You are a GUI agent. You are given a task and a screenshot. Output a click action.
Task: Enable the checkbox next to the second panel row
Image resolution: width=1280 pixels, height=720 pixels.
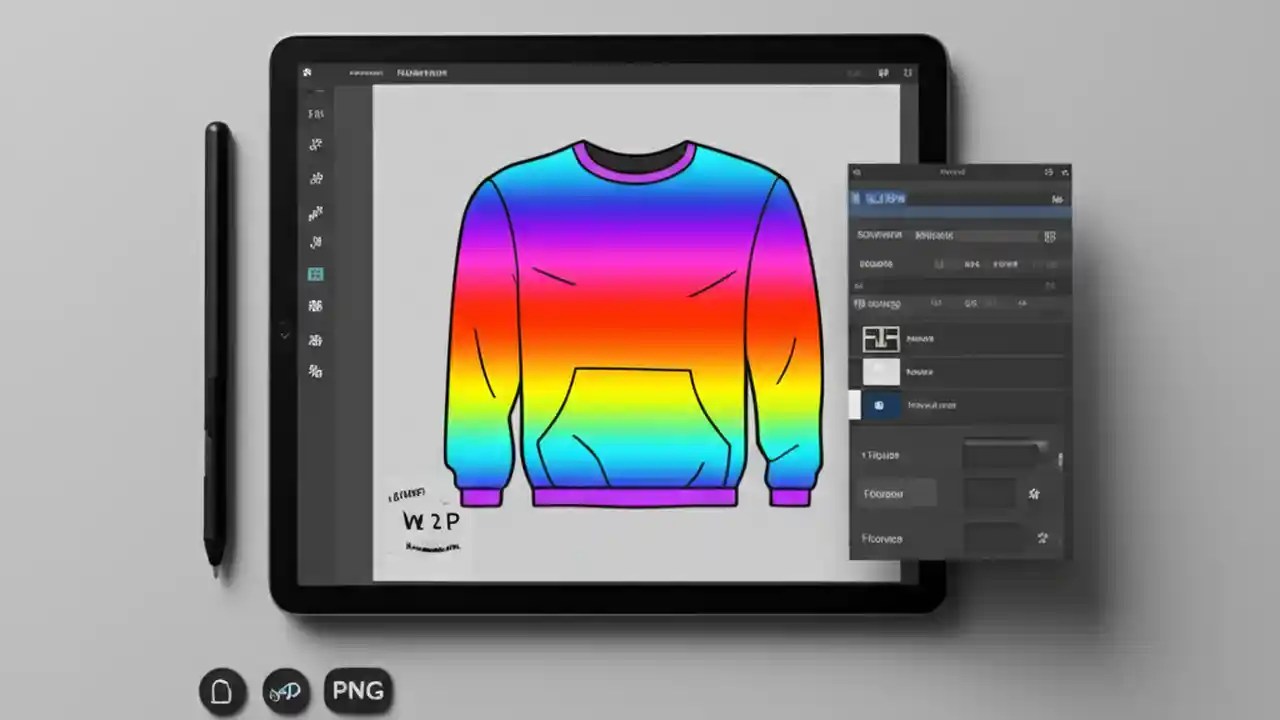(938, 264)
